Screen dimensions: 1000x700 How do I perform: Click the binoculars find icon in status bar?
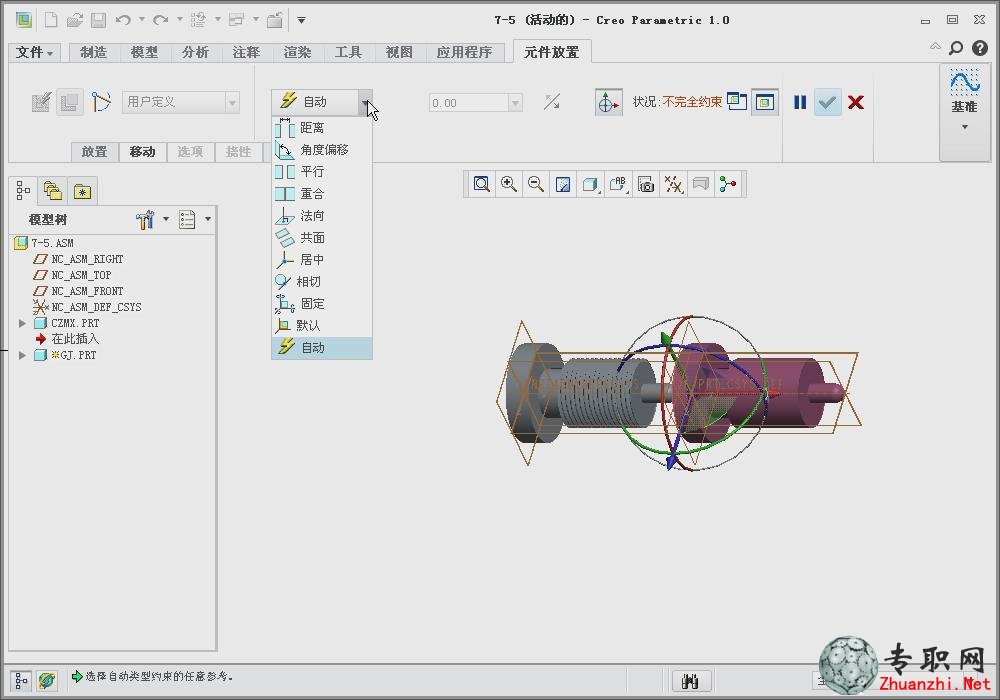tap(691, 681)
